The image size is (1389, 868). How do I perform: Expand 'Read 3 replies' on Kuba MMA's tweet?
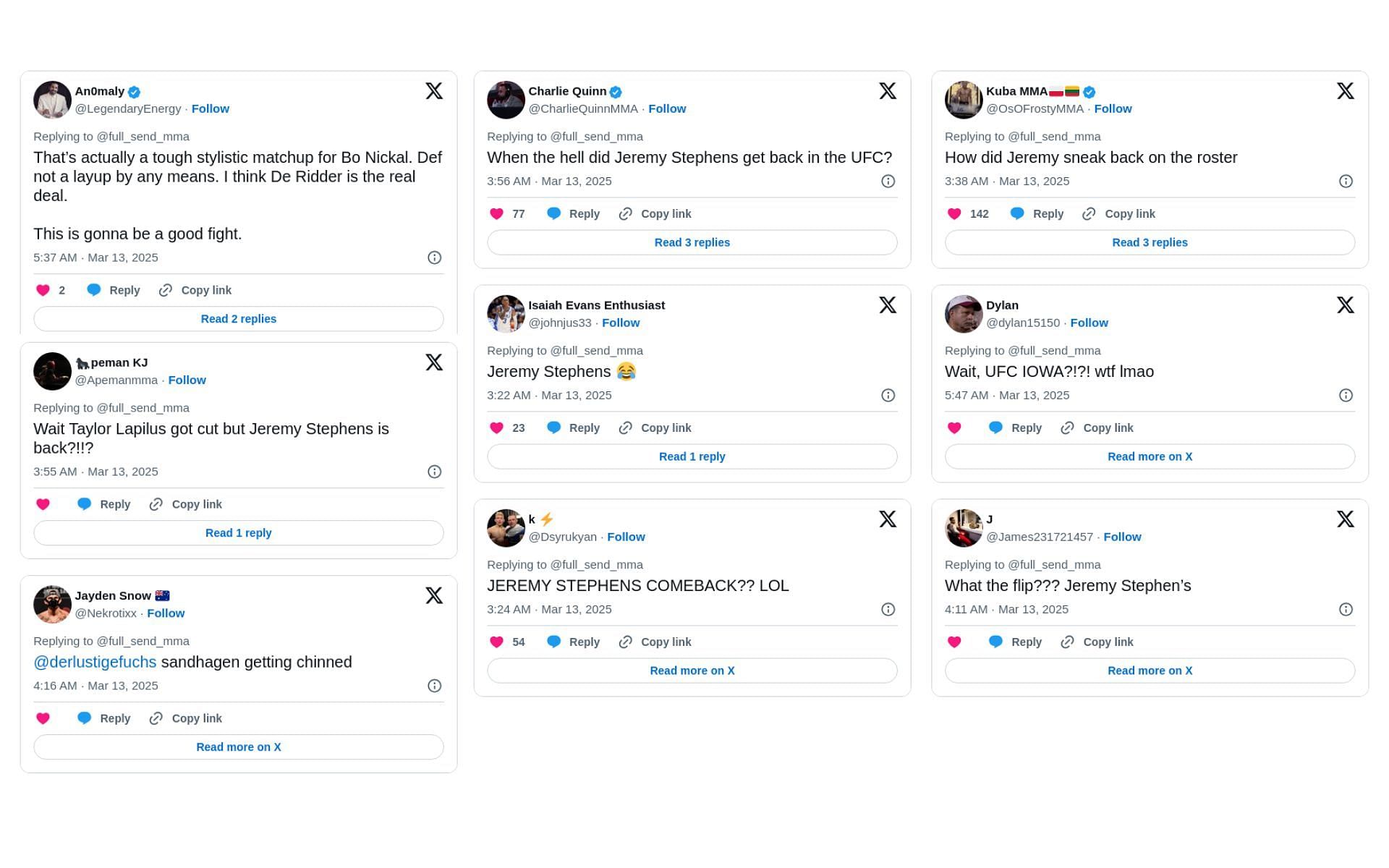[1150, 242]
